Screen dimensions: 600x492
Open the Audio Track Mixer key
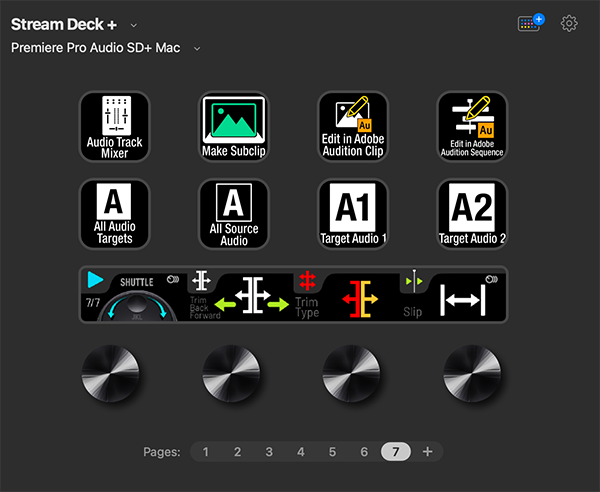[x=114, y=127]
